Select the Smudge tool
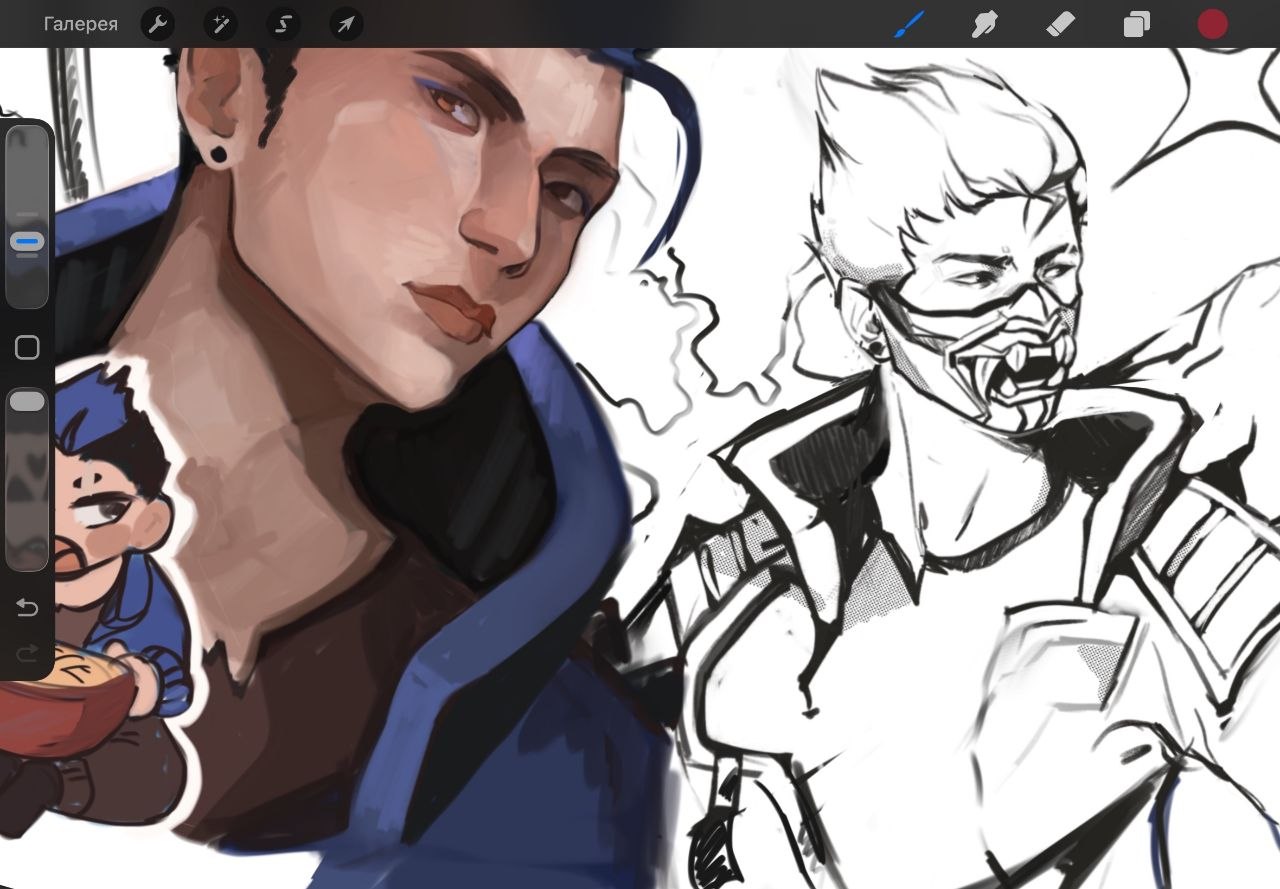 [985, 24]
